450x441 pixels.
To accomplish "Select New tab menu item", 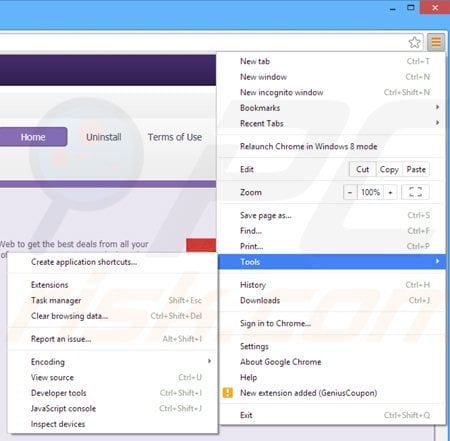I will pyautogui.click(x=332, y=61).
